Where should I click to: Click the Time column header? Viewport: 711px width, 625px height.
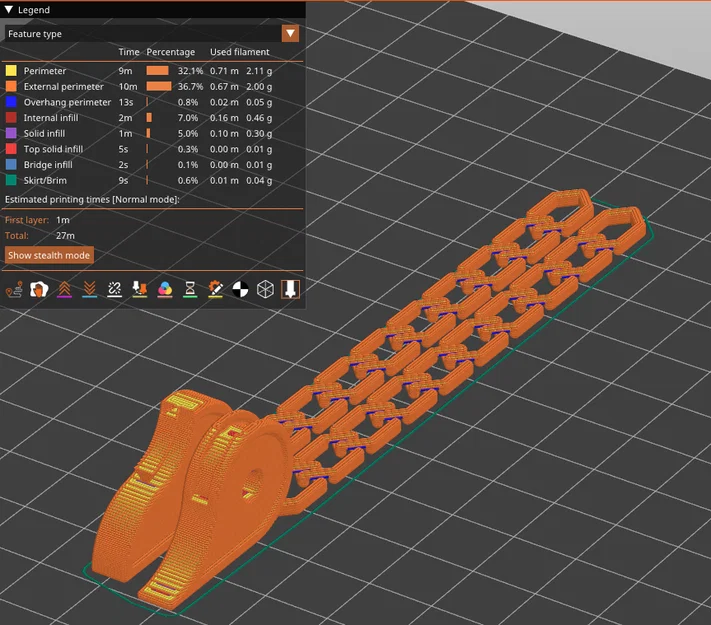pos(129,52)
